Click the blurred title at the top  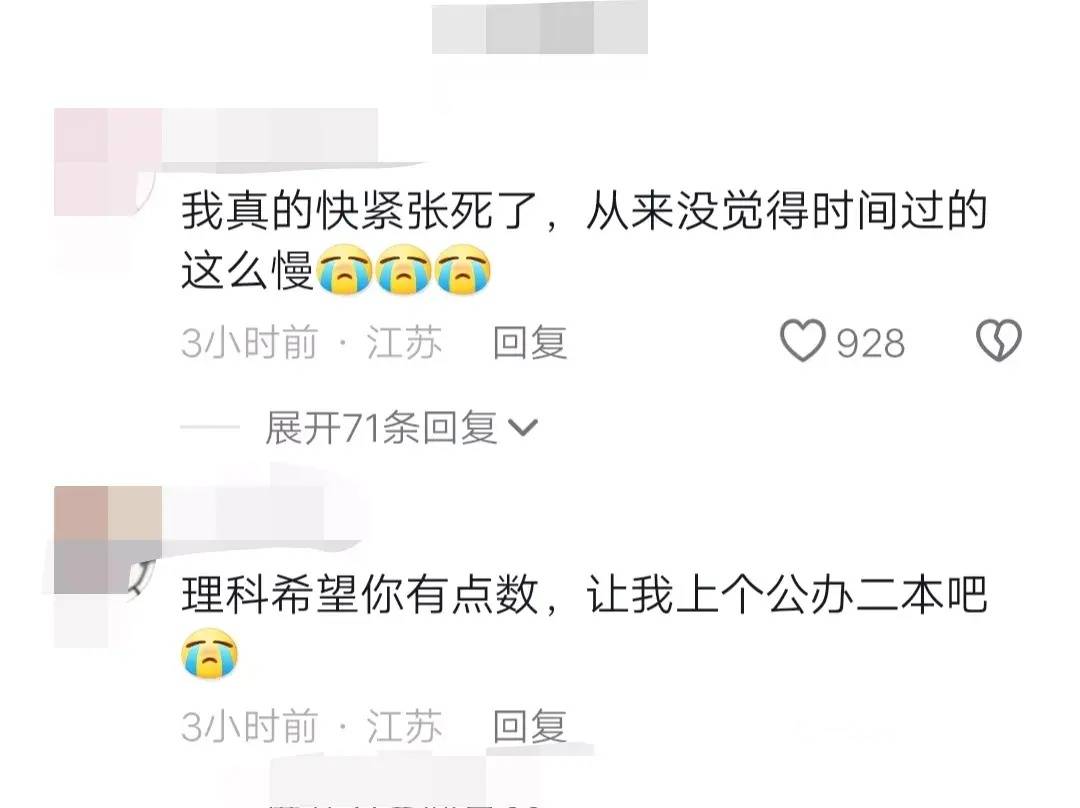click(539, 28)
